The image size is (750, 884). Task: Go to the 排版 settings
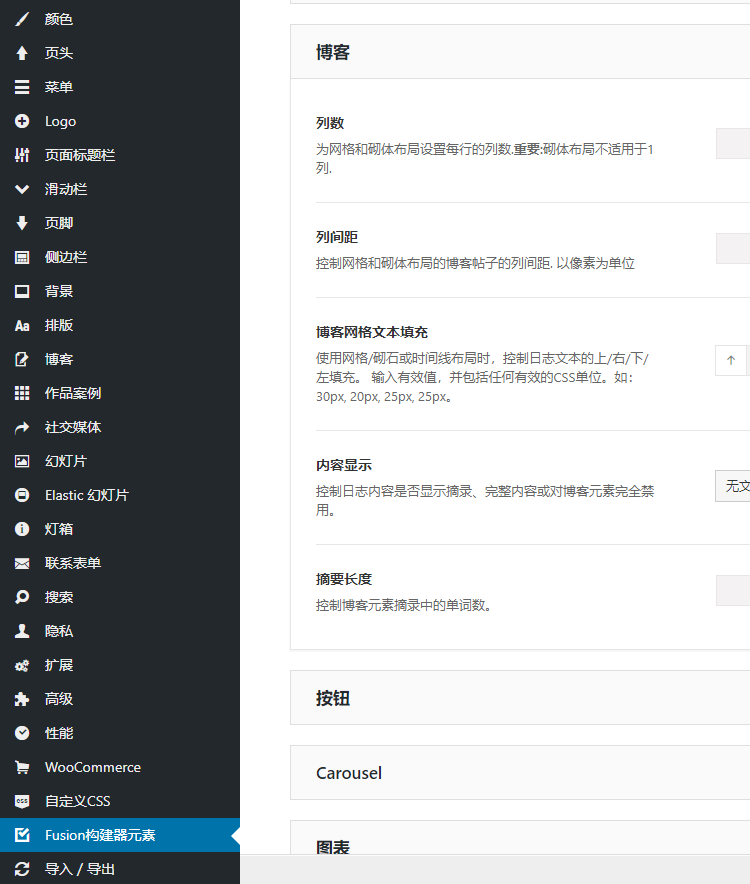(120, 325)
